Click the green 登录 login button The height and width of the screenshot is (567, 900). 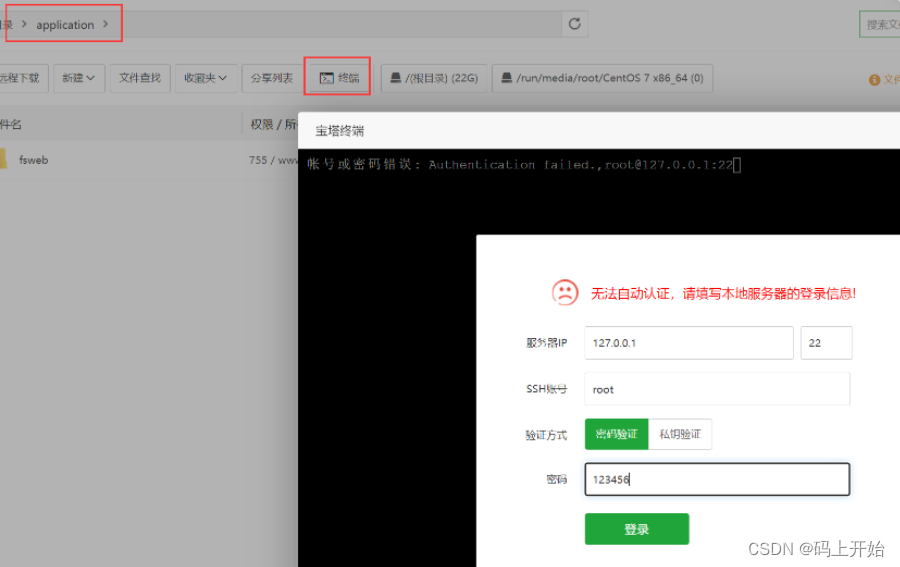637,529
